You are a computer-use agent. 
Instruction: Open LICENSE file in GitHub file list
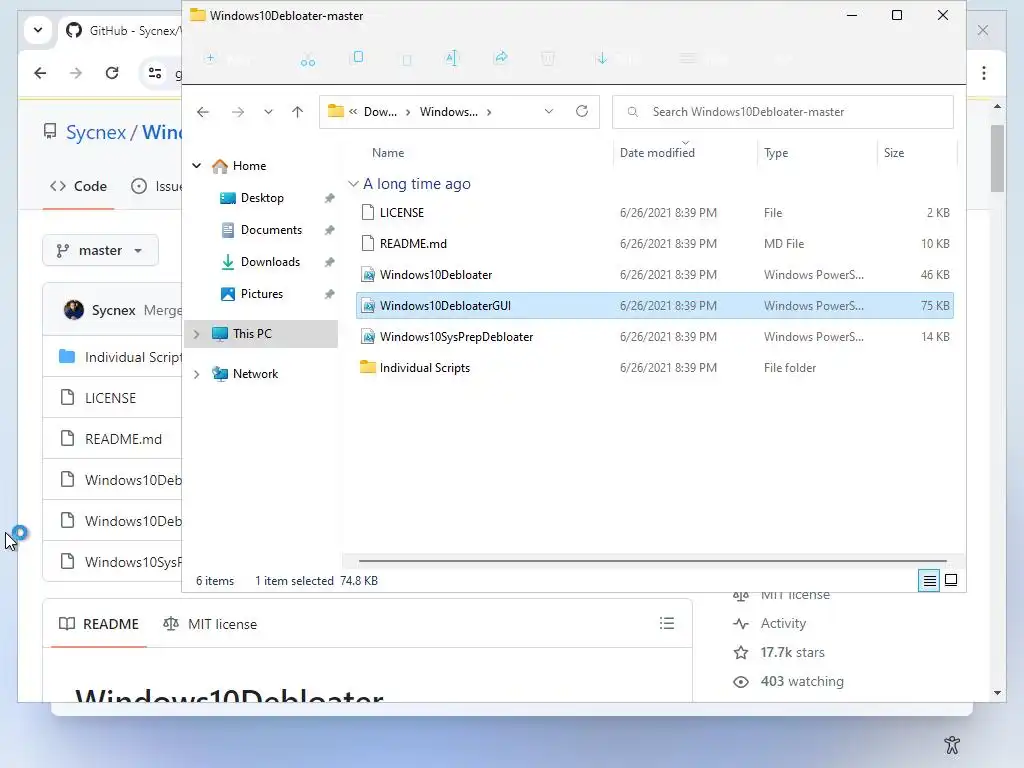[110, 398]
